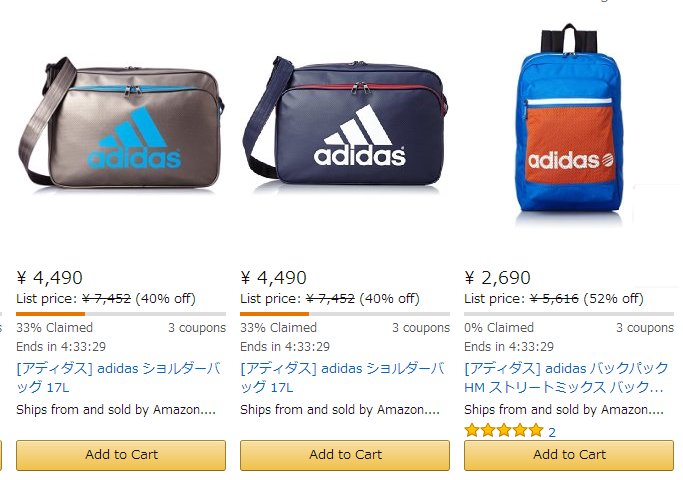Screen dimensions: 683x480
Task: Click the ¥ 2,690 backpack price
Action: click(498, 278)
